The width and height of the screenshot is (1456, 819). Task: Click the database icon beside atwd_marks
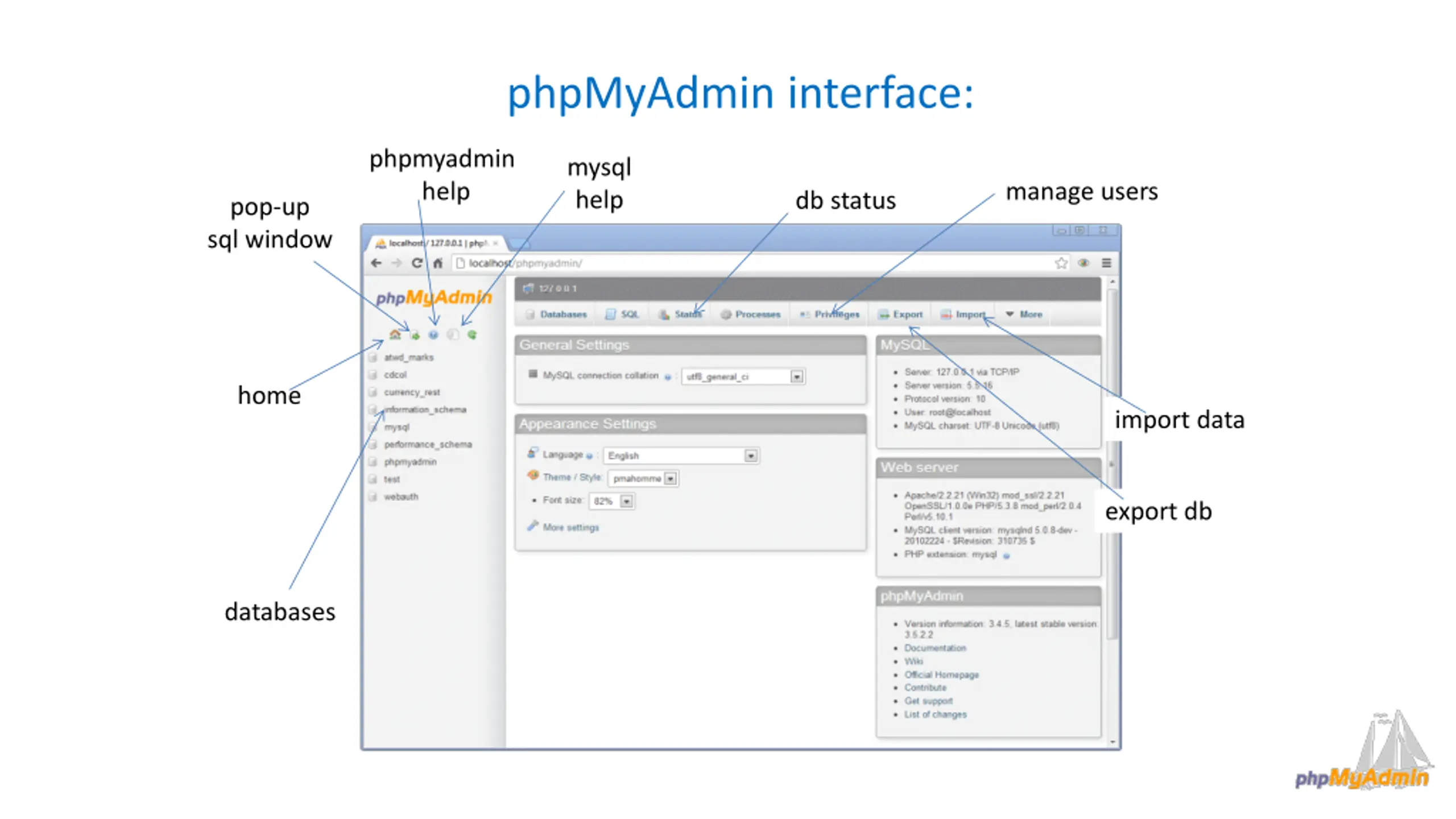(373, 357)
